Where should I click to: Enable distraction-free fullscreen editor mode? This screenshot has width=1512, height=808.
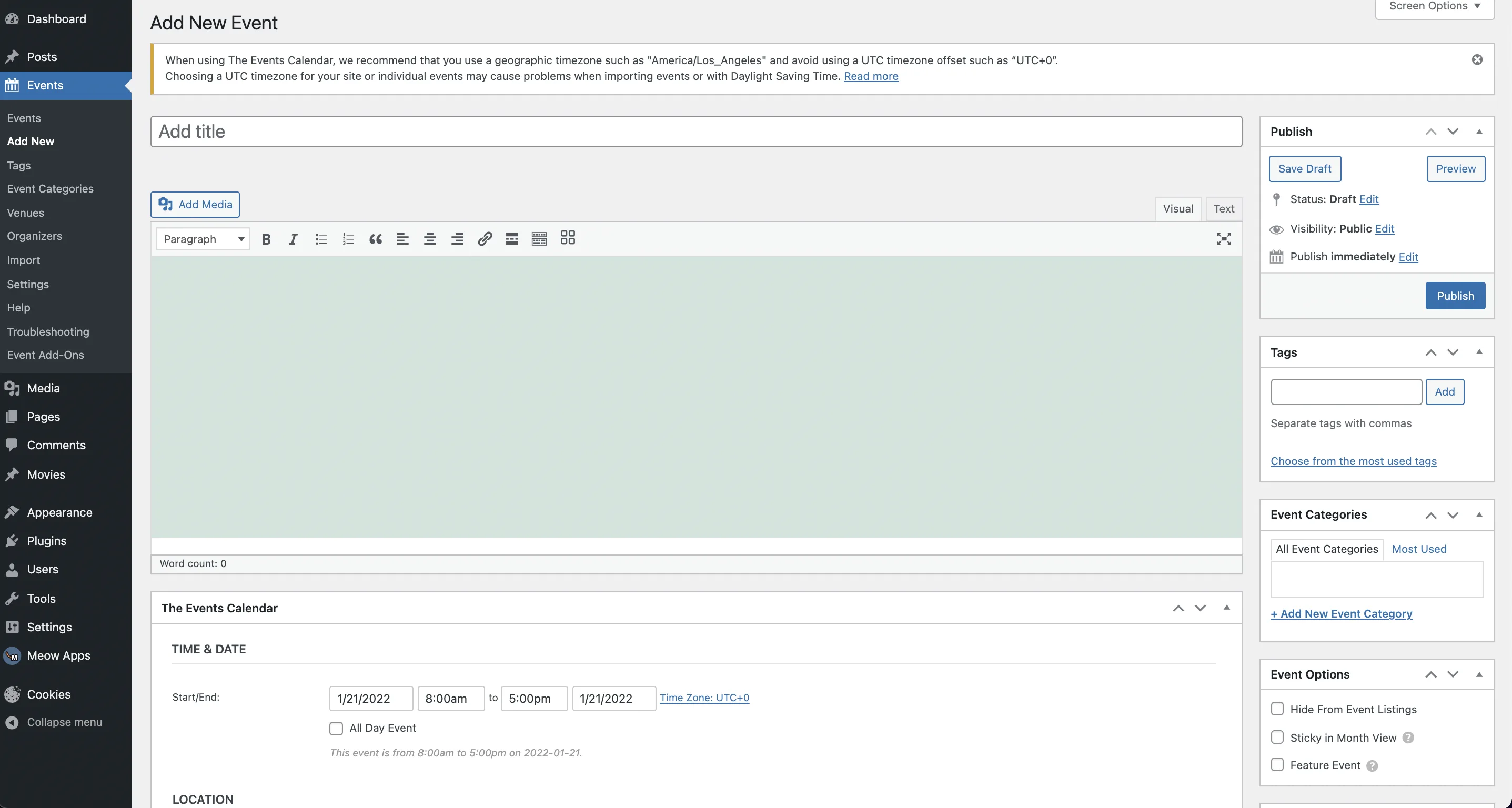coord(1224,239)
